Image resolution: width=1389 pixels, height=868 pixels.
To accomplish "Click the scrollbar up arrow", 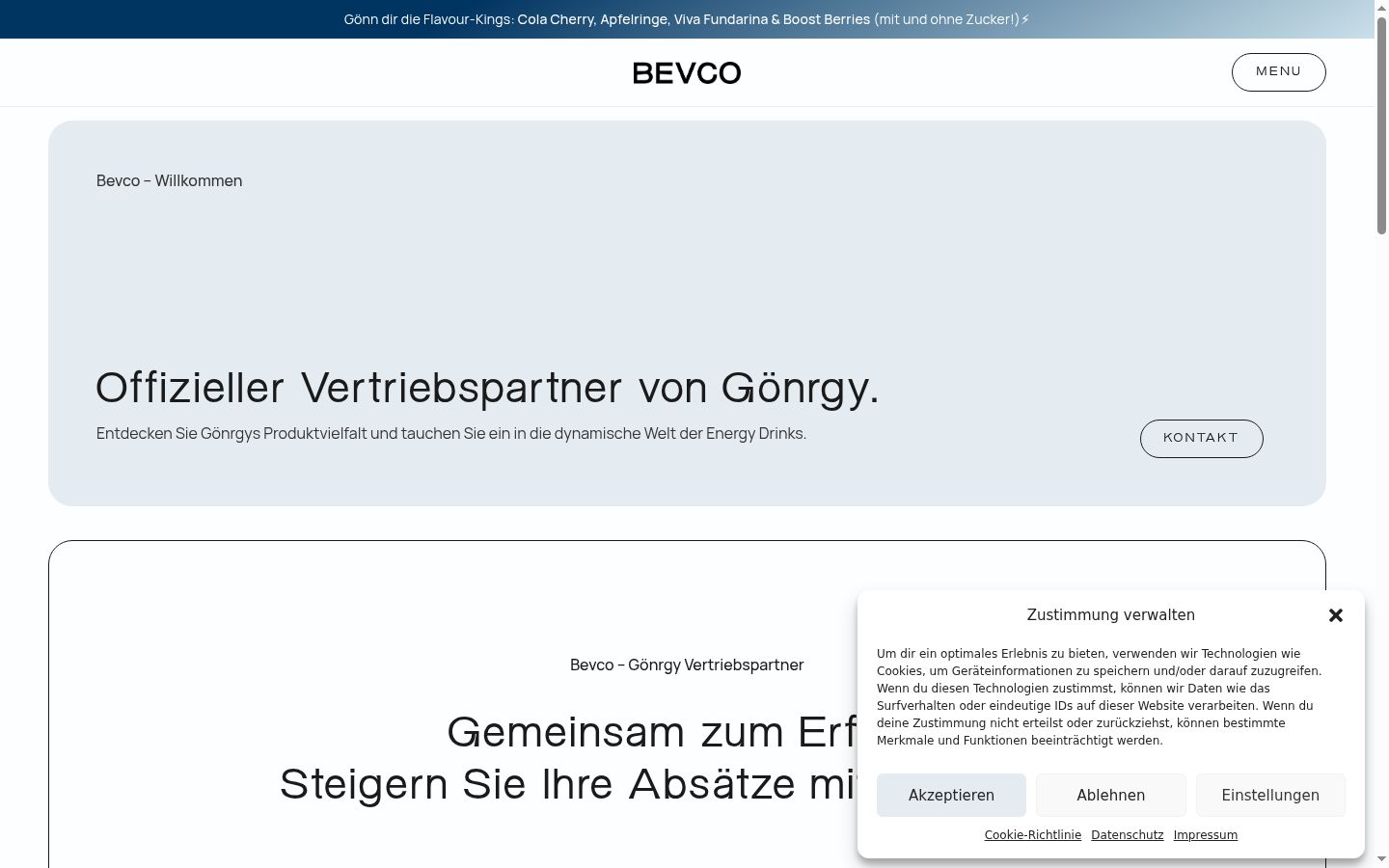I will (x=1381, y=8).
